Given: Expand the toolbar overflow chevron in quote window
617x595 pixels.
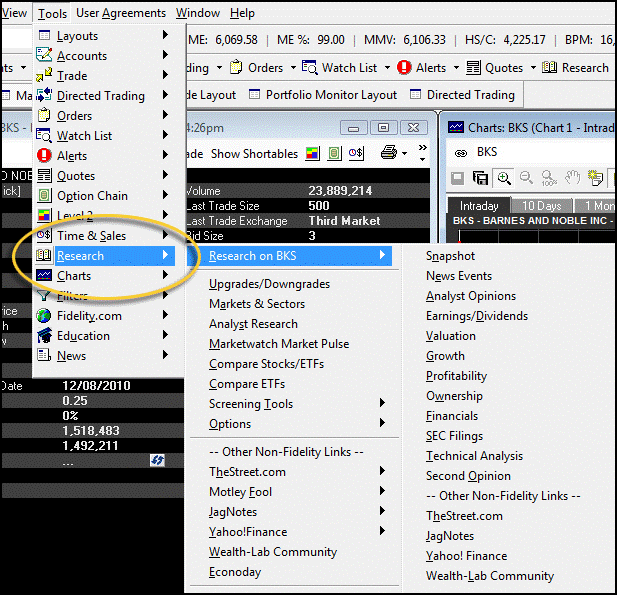Looking at the screenshot, I should (423, 153).
